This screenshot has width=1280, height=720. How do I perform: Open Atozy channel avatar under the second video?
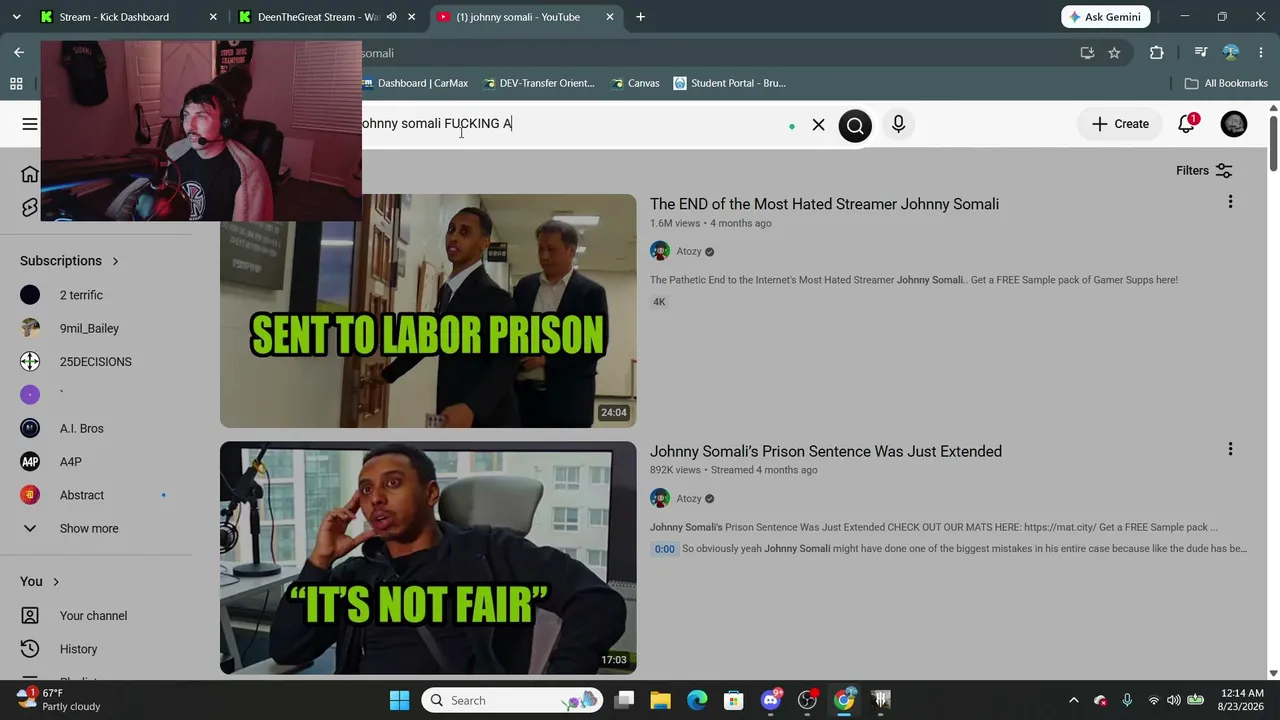tap(660, 498)
